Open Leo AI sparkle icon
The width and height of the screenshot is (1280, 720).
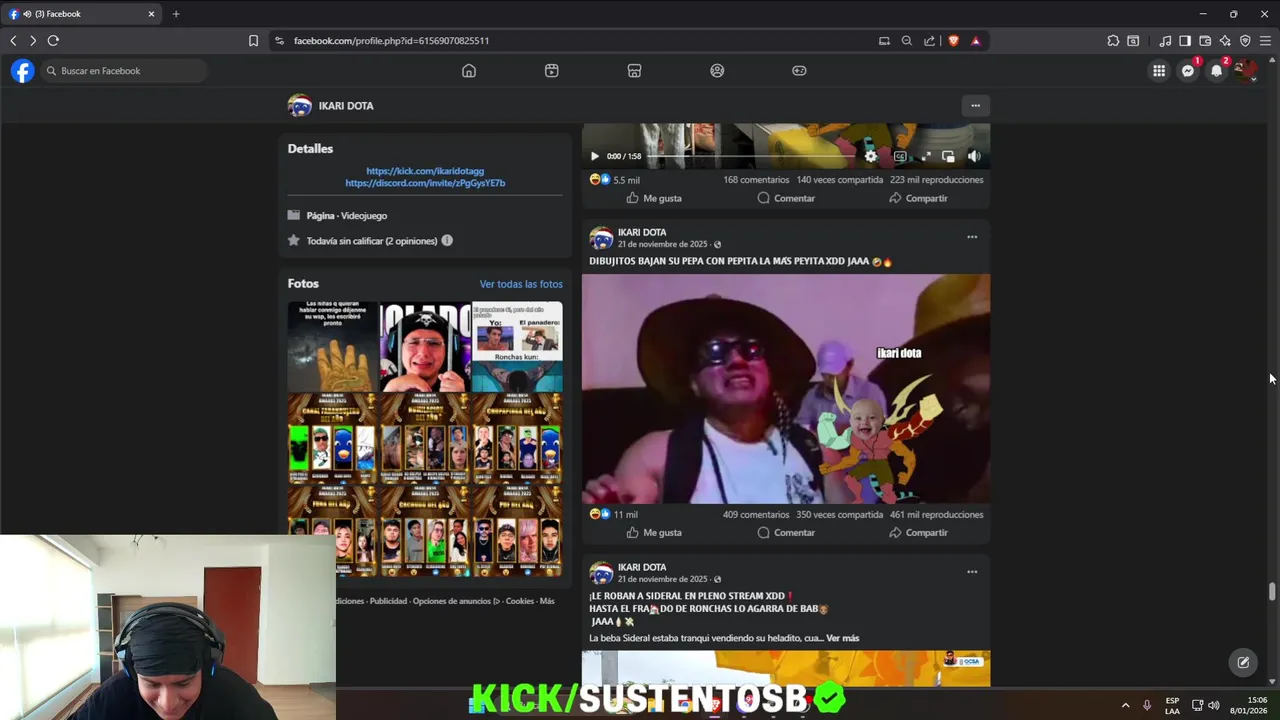pos(1225,41)
